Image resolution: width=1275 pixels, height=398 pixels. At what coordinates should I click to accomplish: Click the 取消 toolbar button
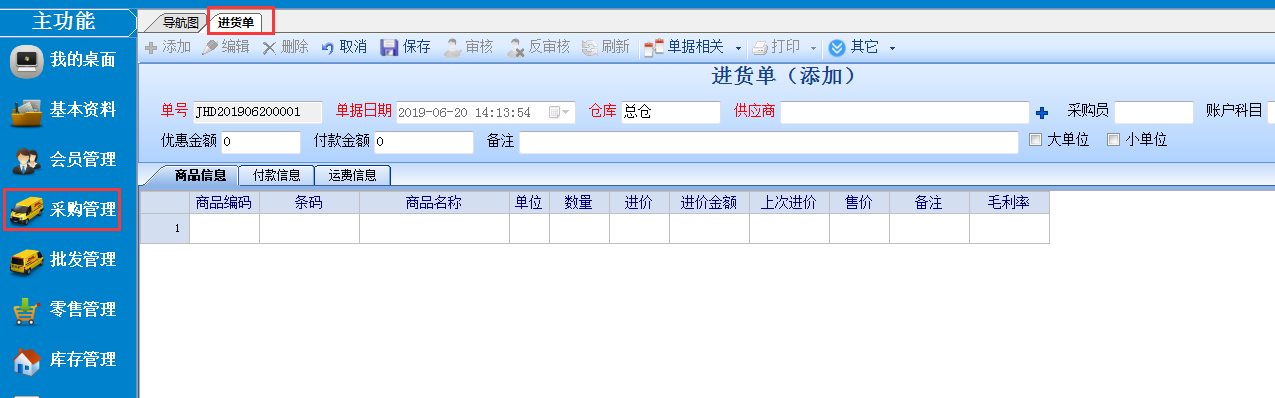pos(344,47)
